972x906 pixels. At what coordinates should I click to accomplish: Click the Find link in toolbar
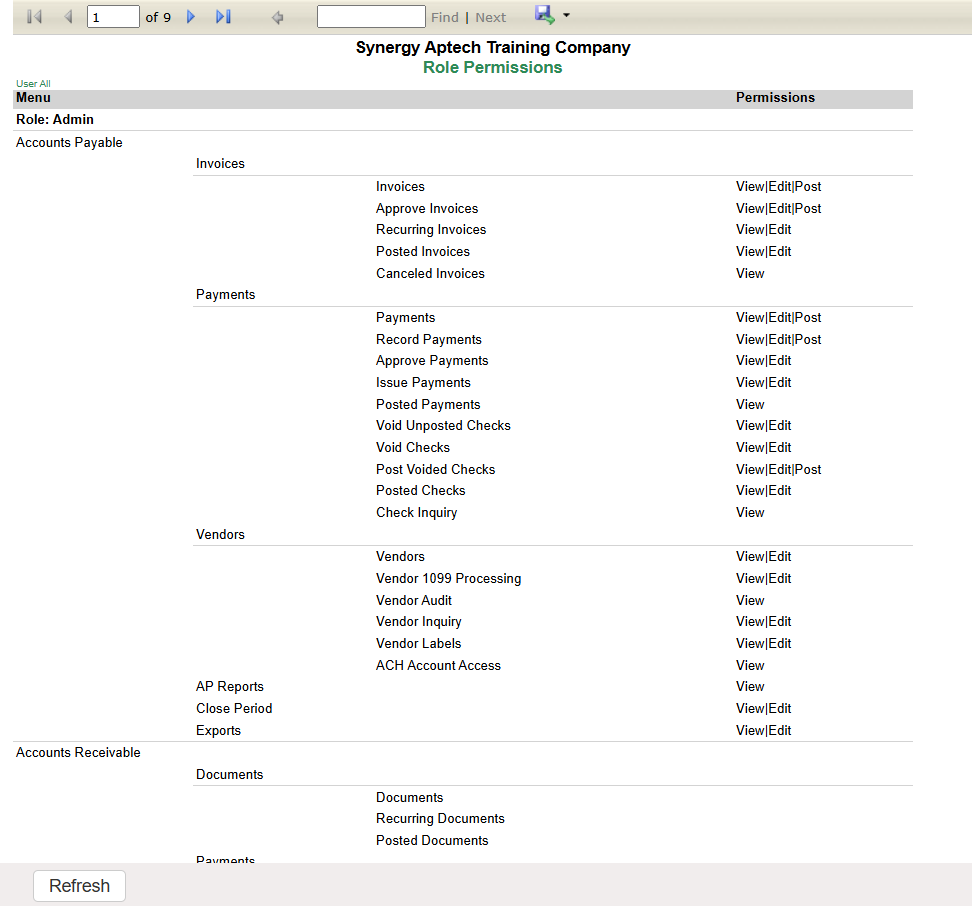click(445, 17)
